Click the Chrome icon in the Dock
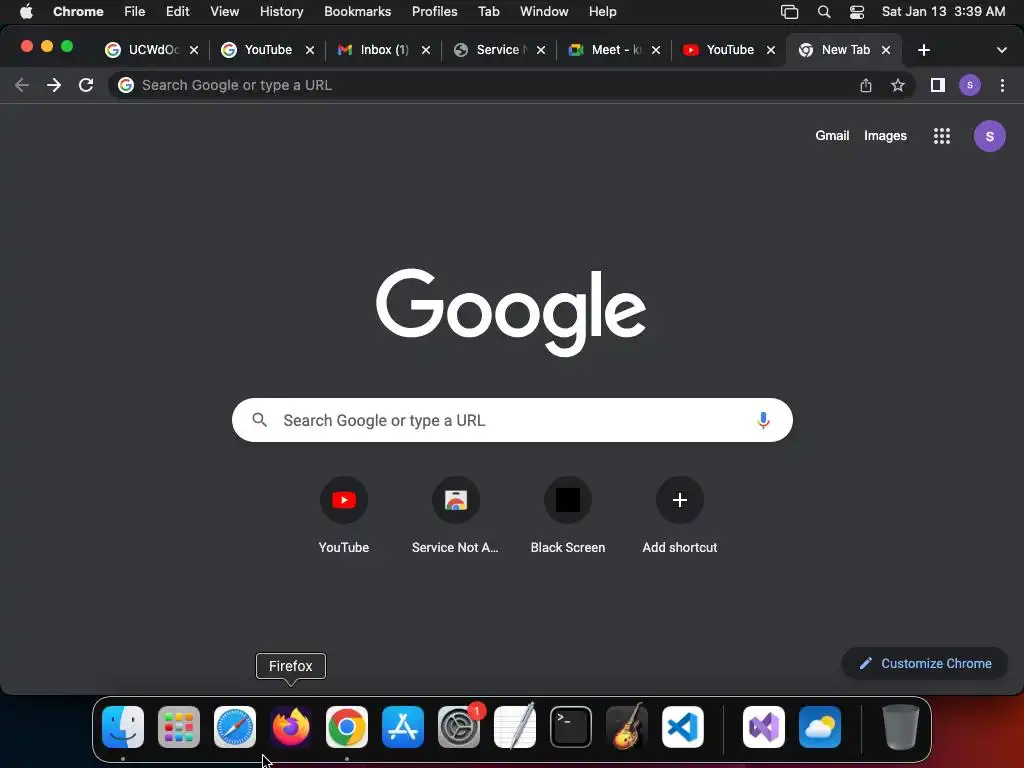Viewport: 1024px width, 768px height. [x=347, y=727]
